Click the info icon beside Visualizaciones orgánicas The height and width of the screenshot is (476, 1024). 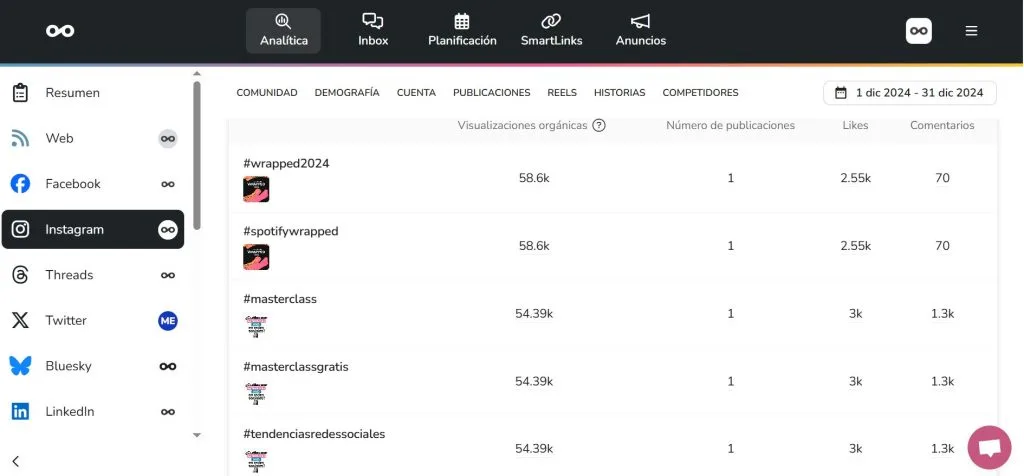(x=599, y=126)
